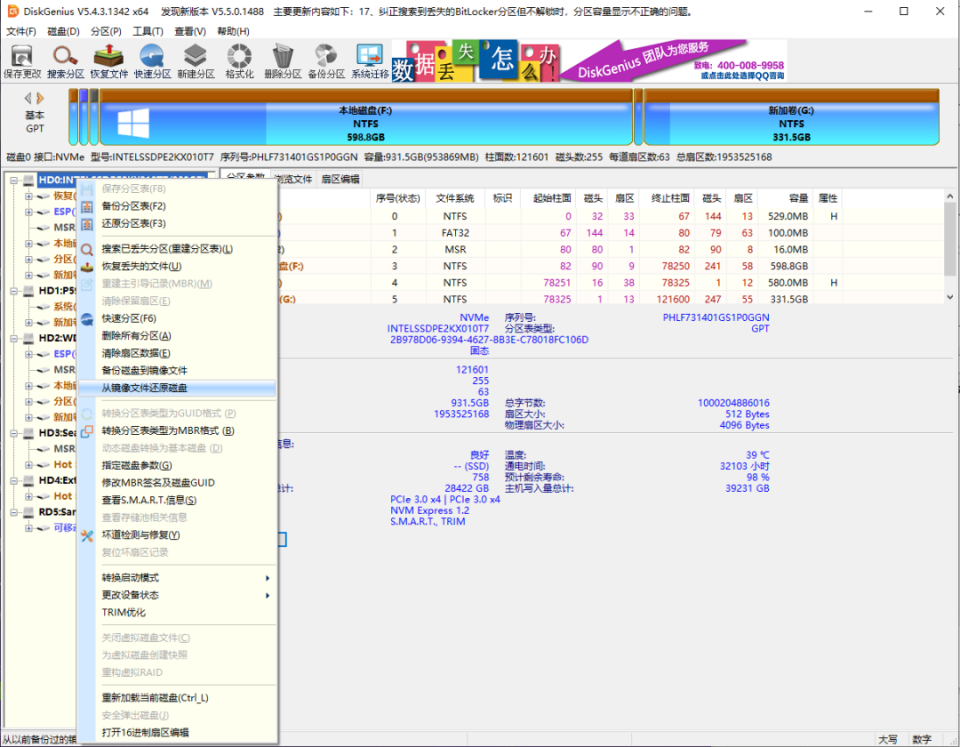Click the tools icon beside 坏道检测与修复
The image size is (960, 747).
87,535
